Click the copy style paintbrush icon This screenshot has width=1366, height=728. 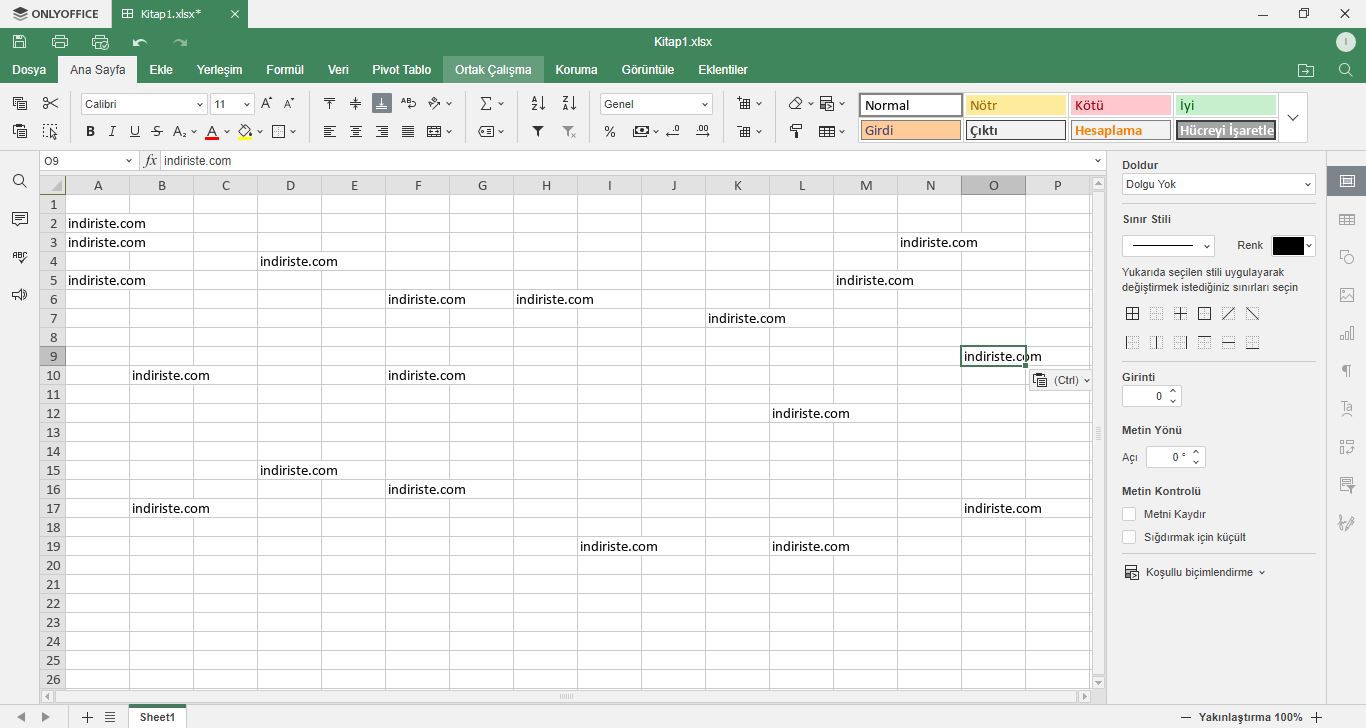796,131
